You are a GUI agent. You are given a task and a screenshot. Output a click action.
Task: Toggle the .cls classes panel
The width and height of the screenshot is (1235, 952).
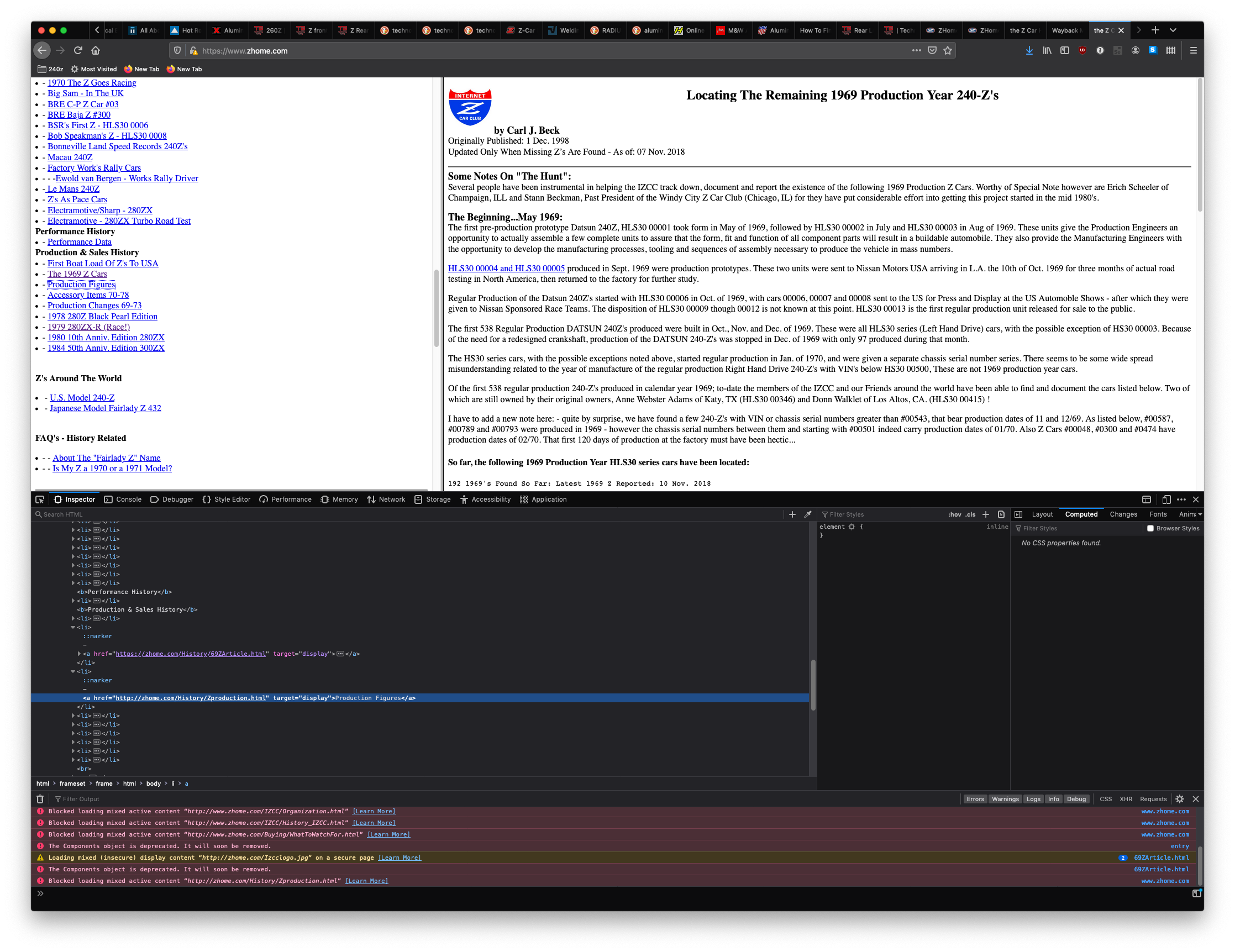pyautogui.click(x=970, y=514)
